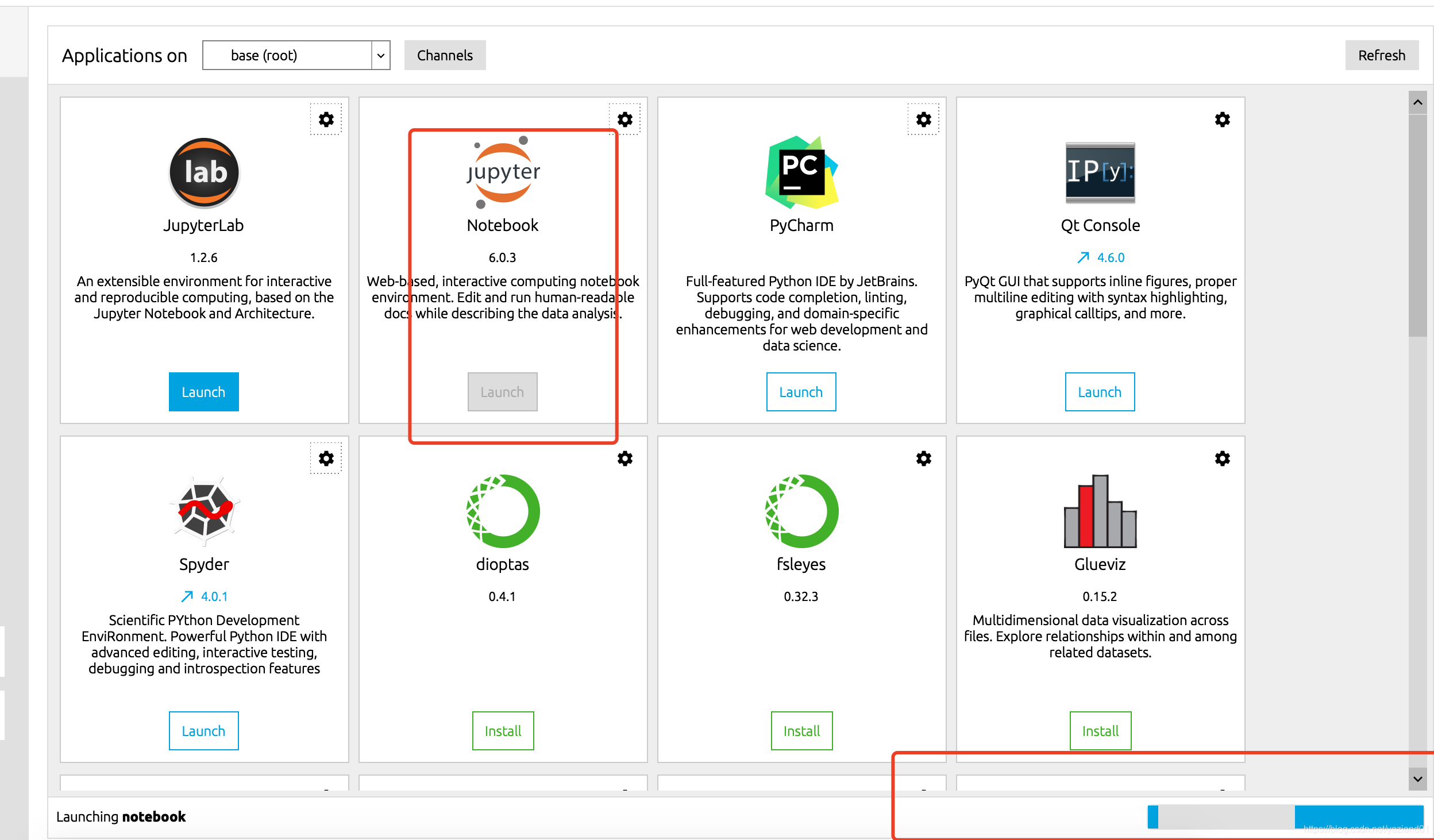The image size is (1434, 840).
Task: Click the Launching notebook status text
Action: (x=121, y=816)
